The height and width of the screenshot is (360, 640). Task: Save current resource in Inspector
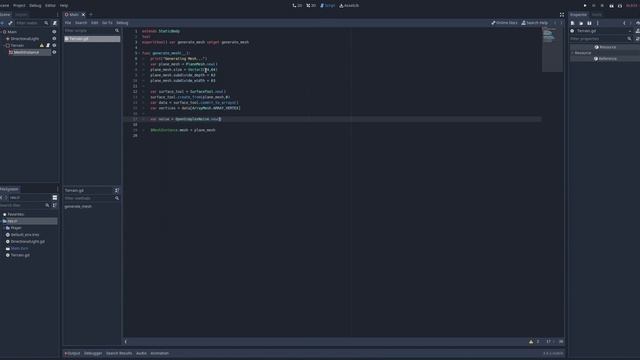coord(589,23)
